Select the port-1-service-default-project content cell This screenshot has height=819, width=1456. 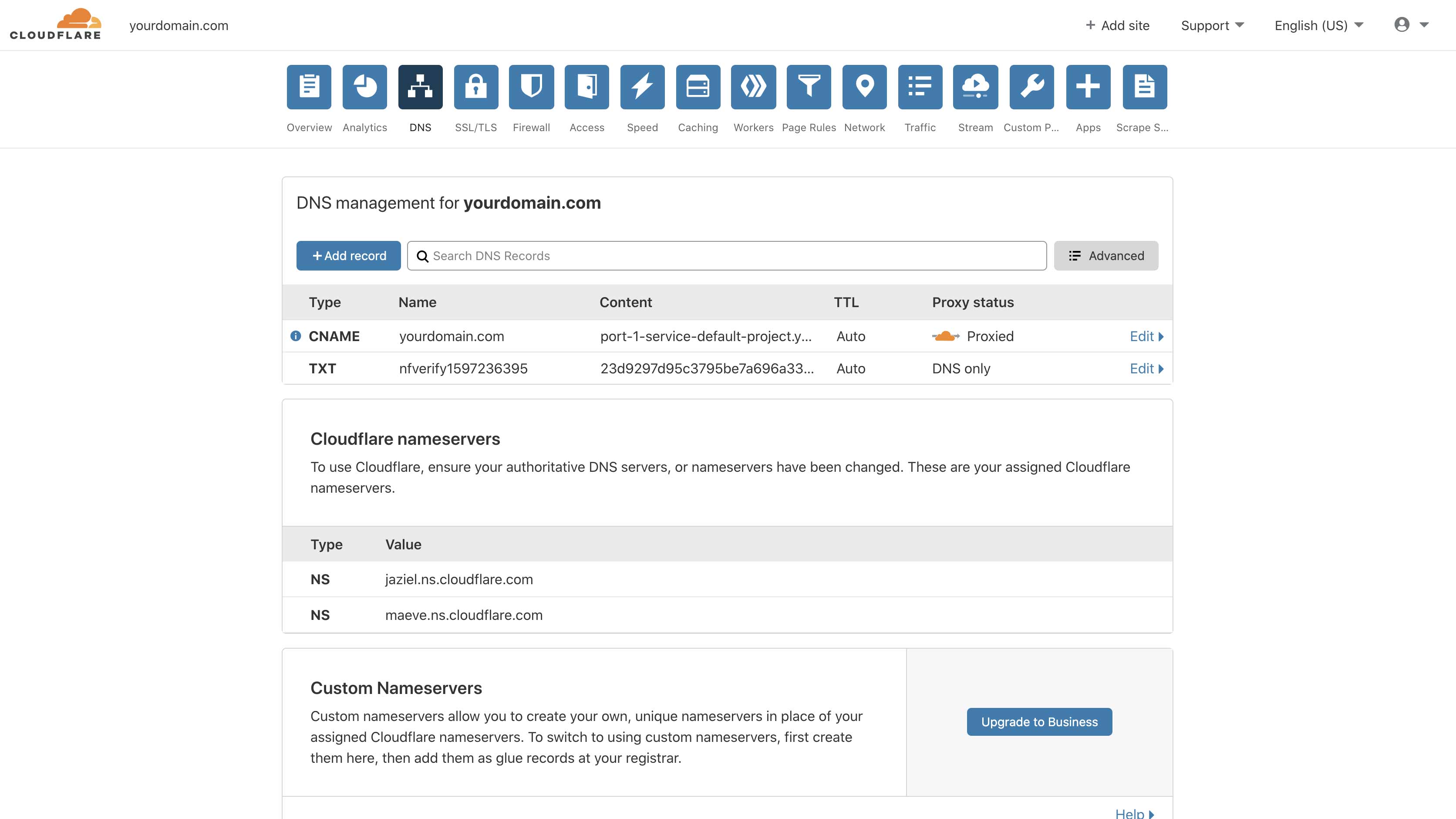[706, 337]
